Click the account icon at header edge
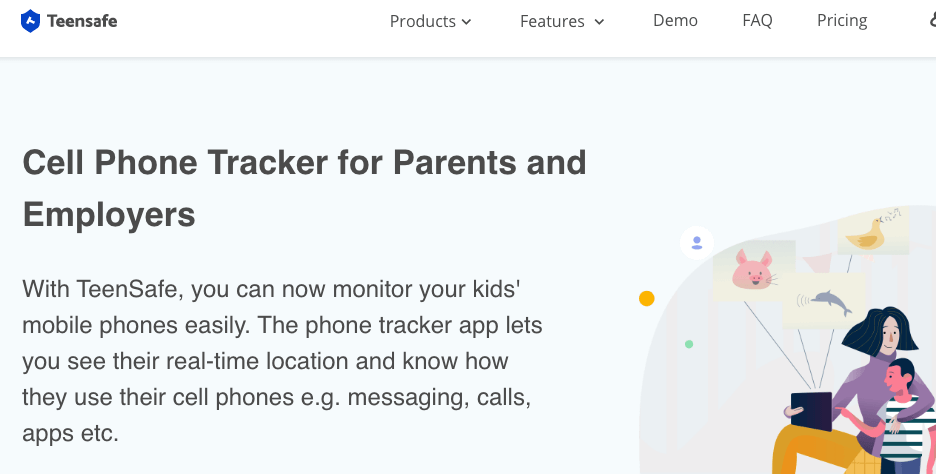This screenshot has height=474, width=936. pos(930,20)
